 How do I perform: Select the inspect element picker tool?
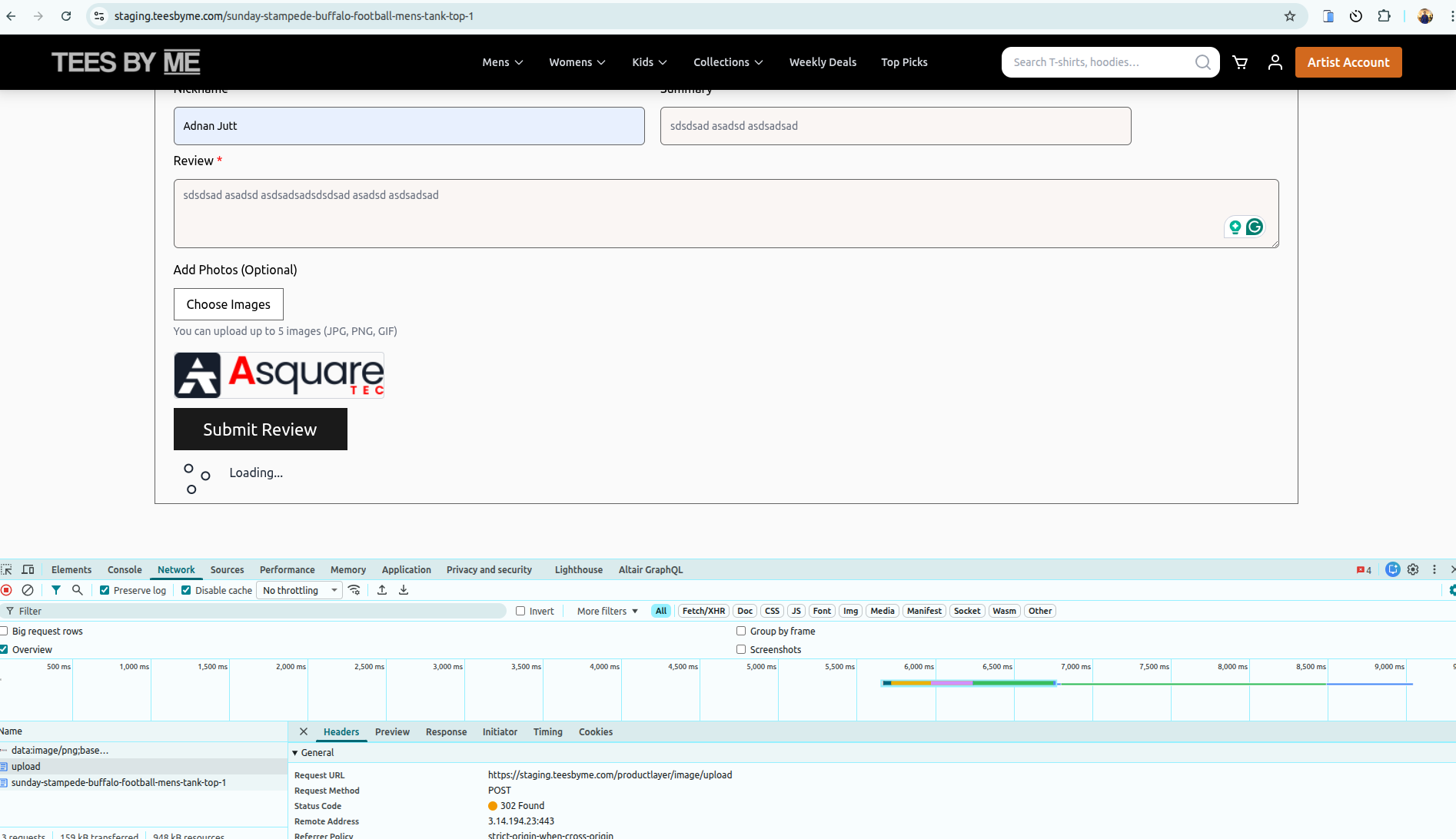coord(7,569)
